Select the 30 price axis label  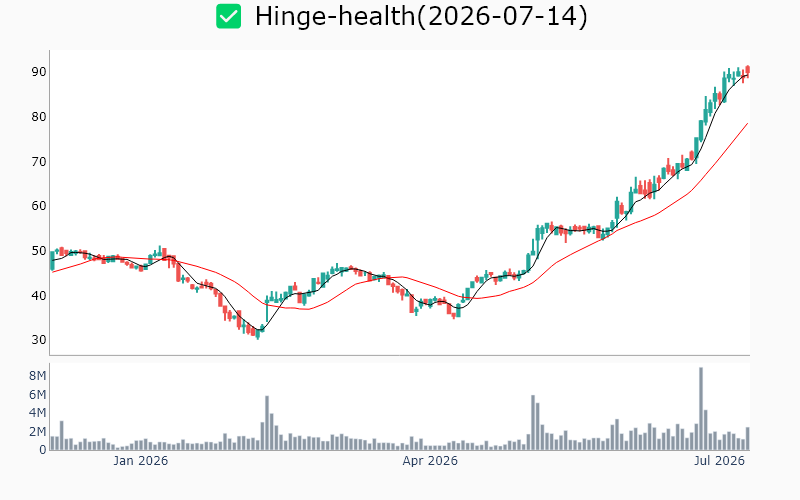(x=39, y=339)
